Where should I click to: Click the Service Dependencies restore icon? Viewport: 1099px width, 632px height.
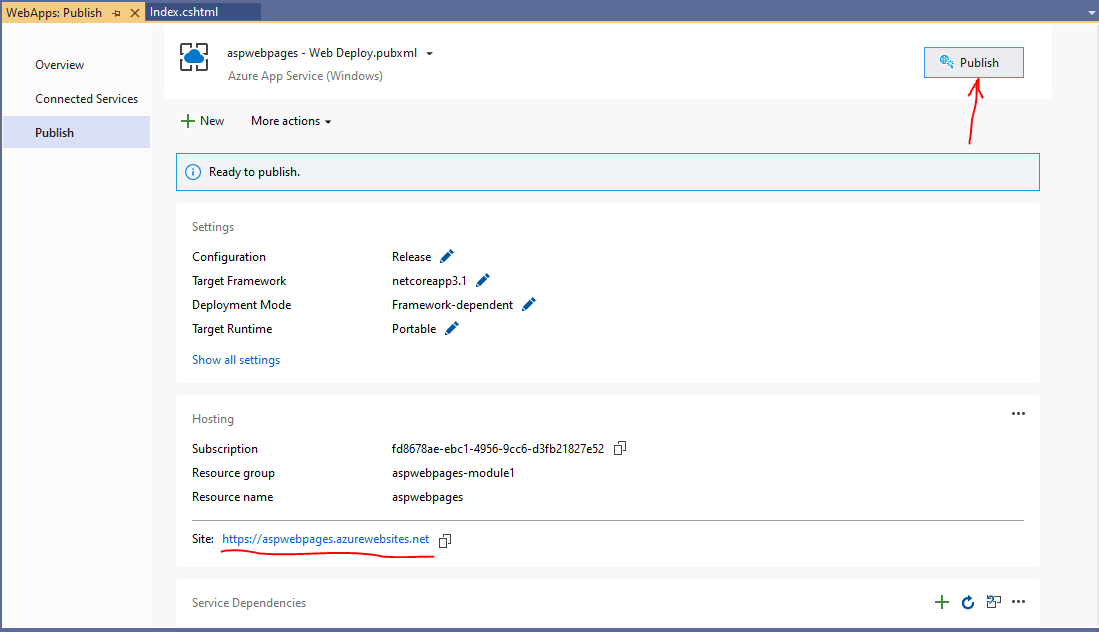click(x=993, y=602)
